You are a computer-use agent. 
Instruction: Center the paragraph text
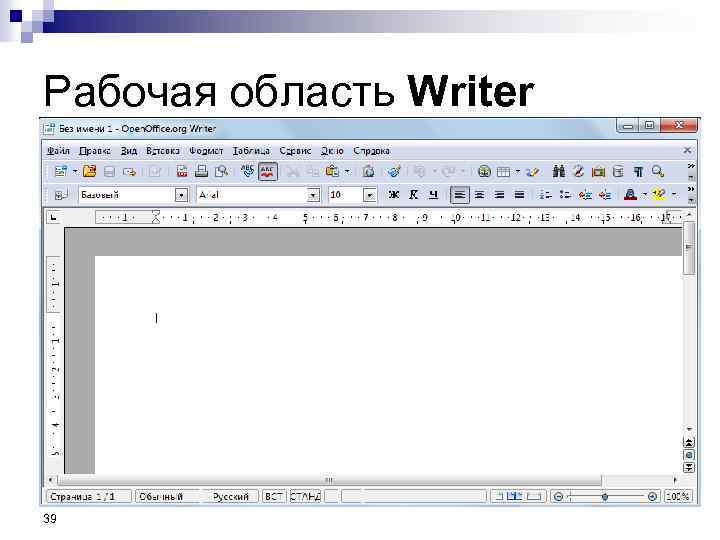click(x=479, y=195)
